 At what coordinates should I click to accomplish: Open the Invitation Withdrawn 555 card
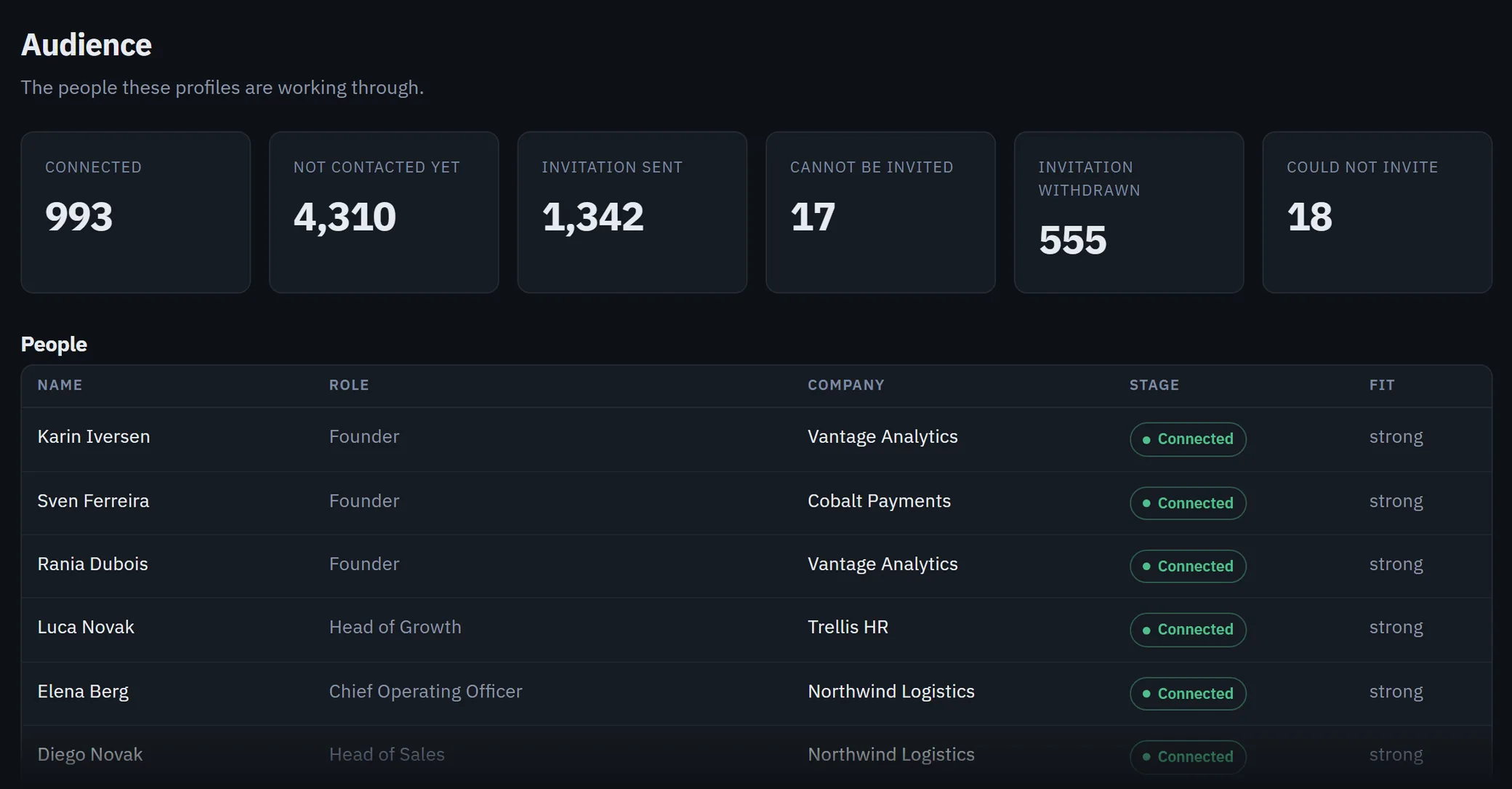1129,212
